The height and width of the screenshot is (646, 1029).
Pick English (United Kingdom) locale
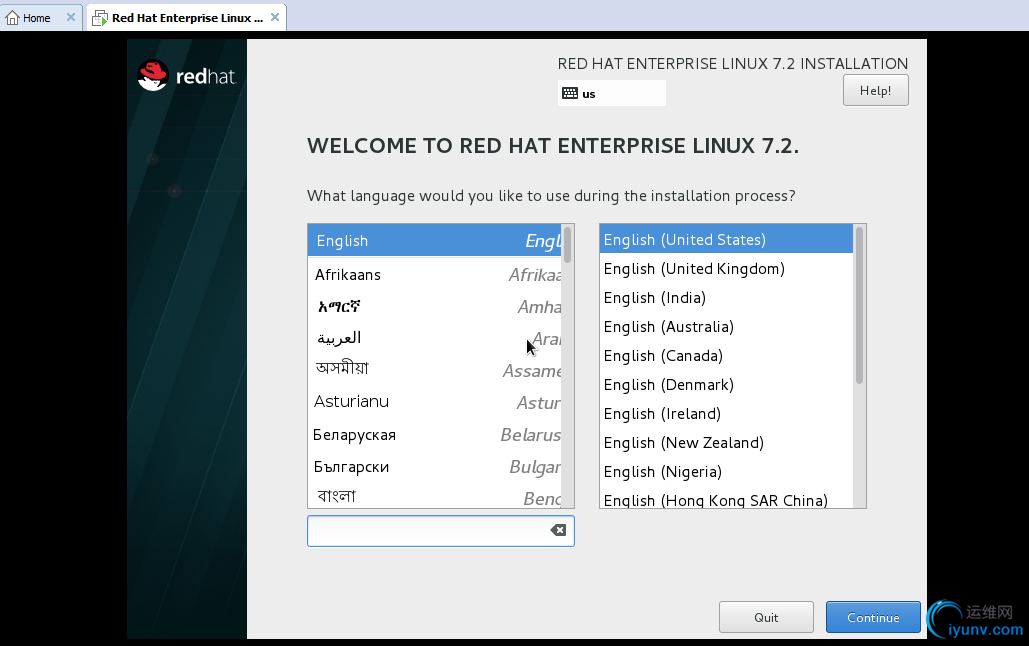[694, 269]
